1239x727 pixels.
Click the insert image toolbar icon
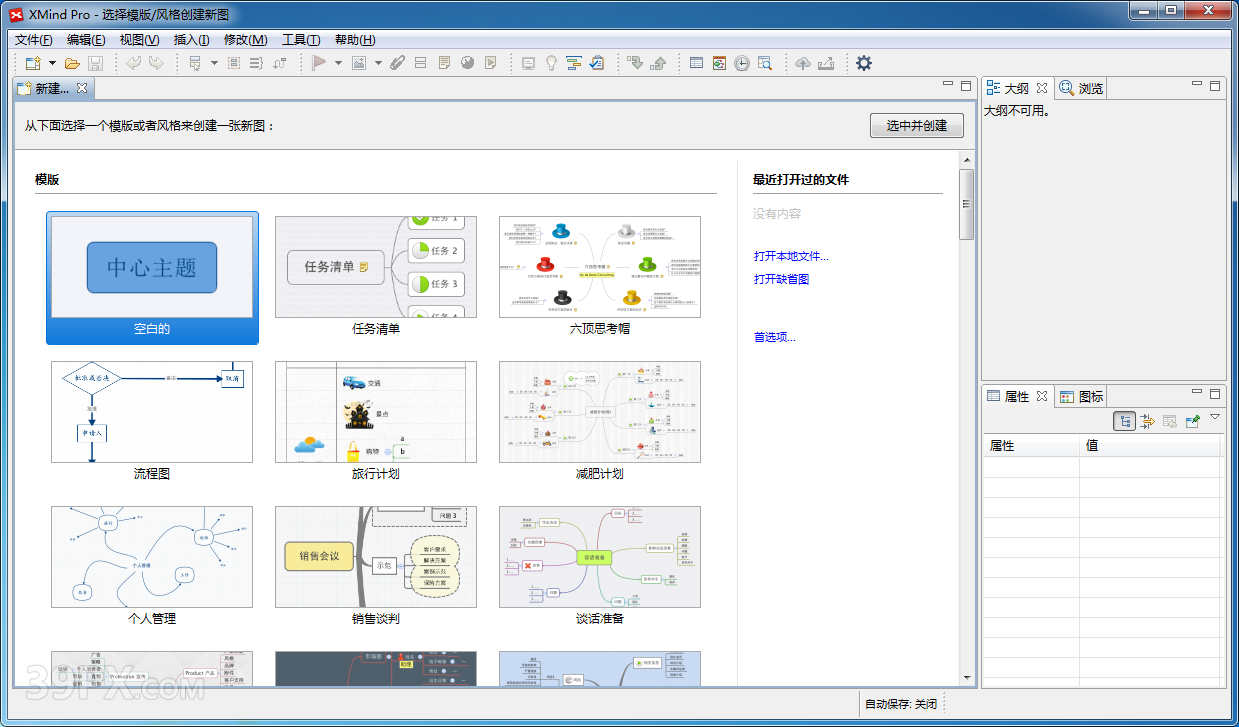[x=358, y=63]
